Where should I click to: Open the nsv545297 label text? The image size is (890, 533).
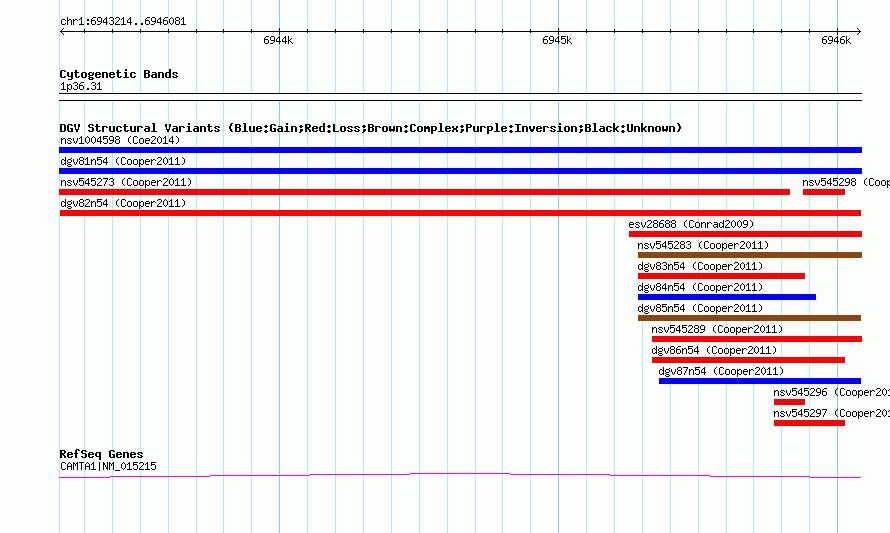tap(832, 413)
